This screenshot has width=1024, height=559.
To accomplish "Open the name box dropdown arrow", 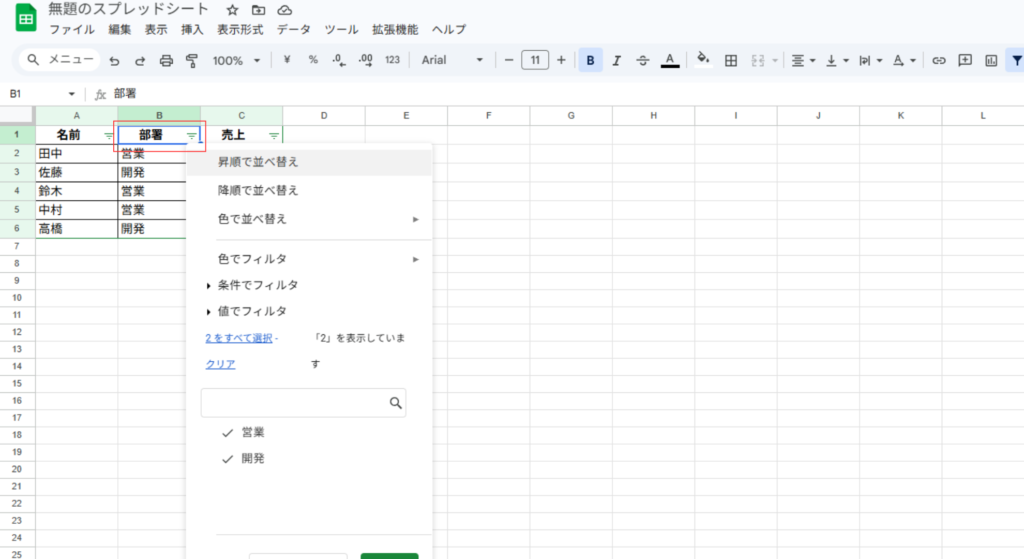I will click(x=71, y=94).
